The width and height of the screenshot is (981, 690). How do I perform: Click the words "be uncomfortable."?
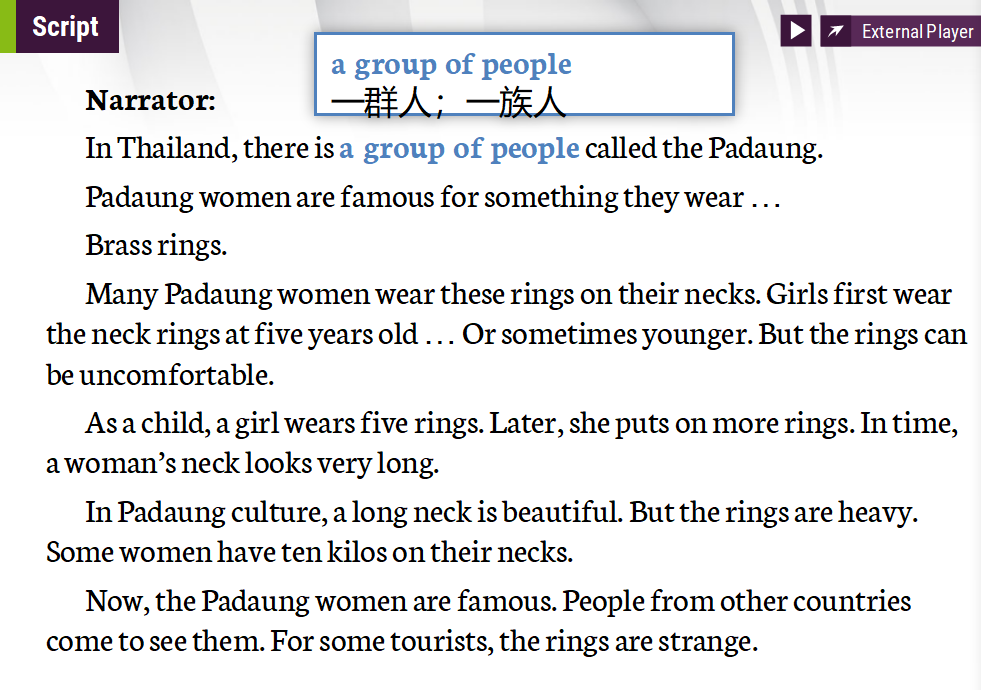click(x=160, y=375)
